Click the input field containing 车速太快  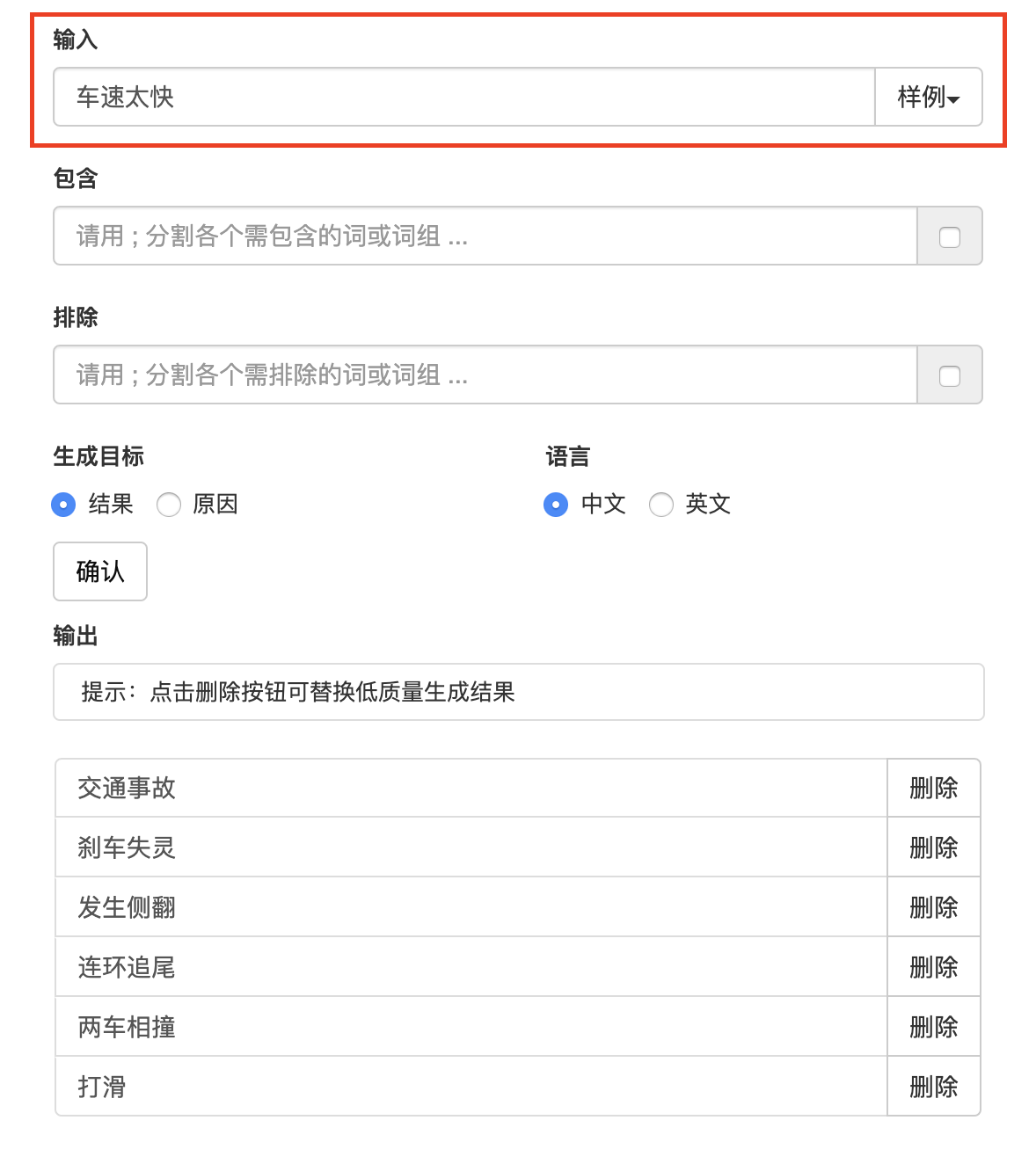464,97
